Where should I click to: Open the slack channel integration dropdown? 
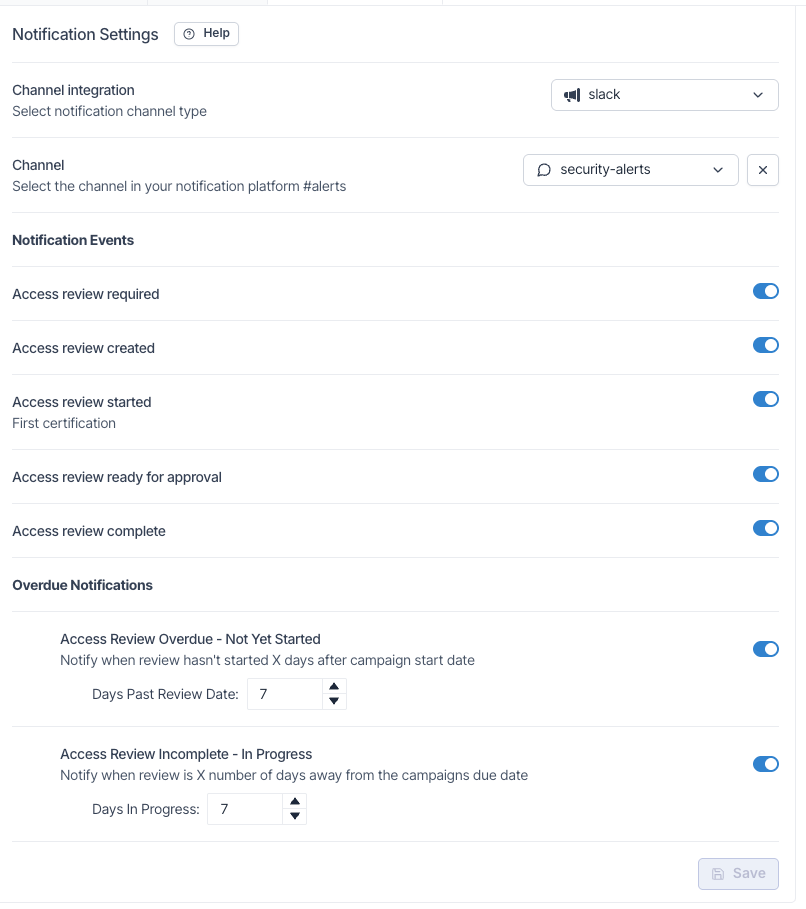(665, 95)
